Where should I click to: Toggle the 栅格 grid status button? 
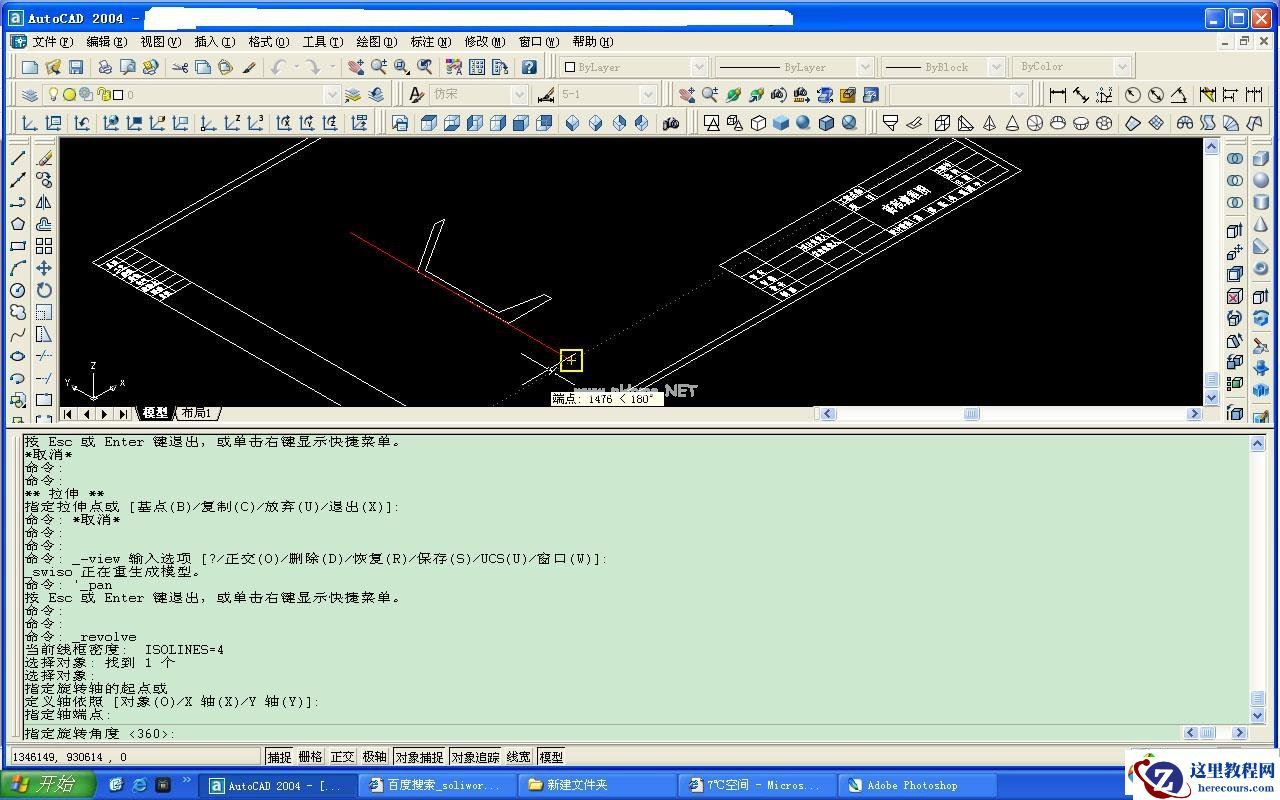[311, 757]
